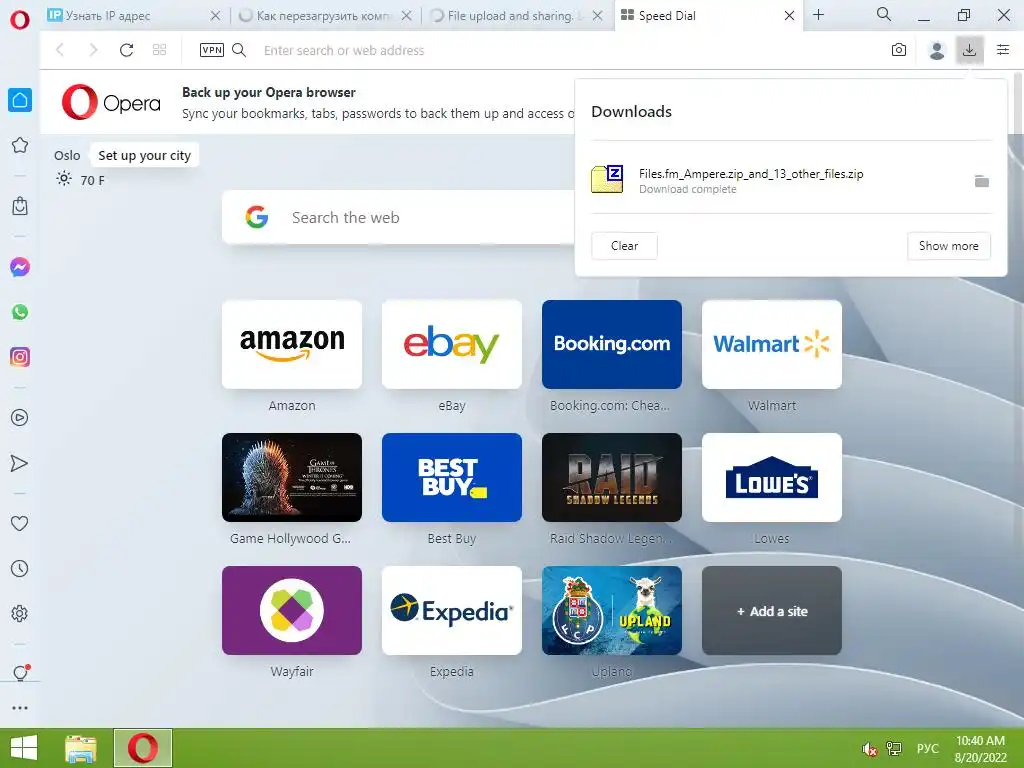Click Show more in Downloads

[x=948, y=246]
